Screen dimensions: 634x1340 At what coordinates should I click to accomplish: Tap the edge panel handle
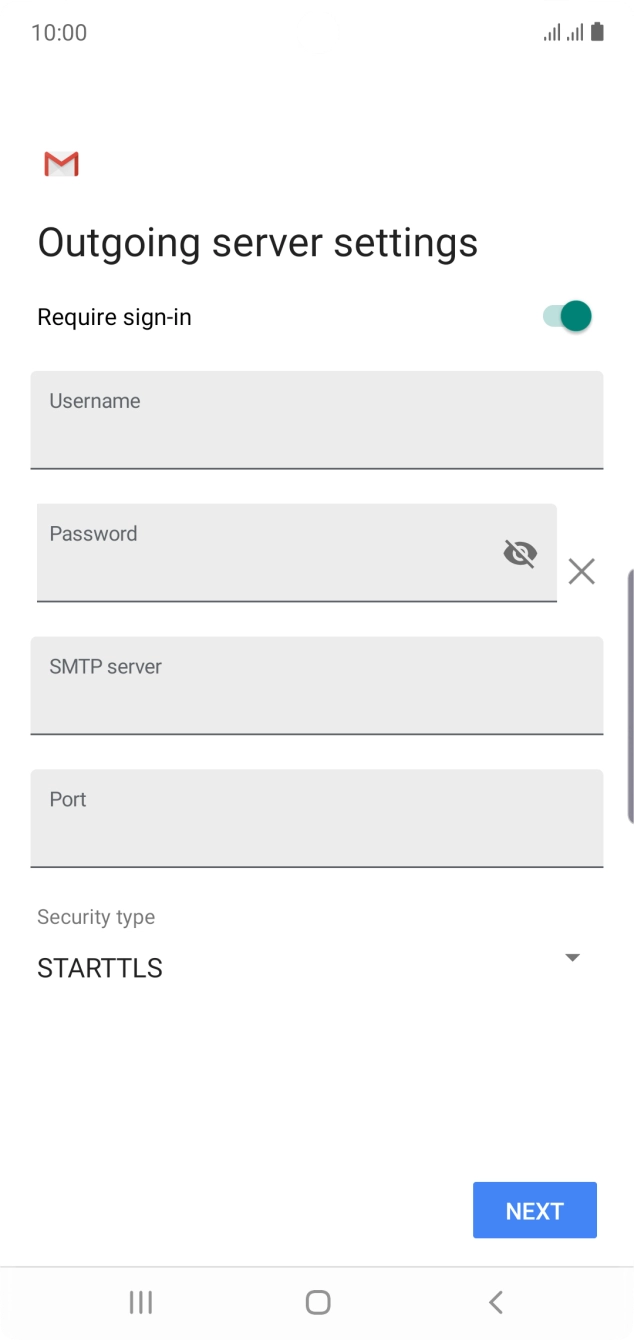pos(630,696)
